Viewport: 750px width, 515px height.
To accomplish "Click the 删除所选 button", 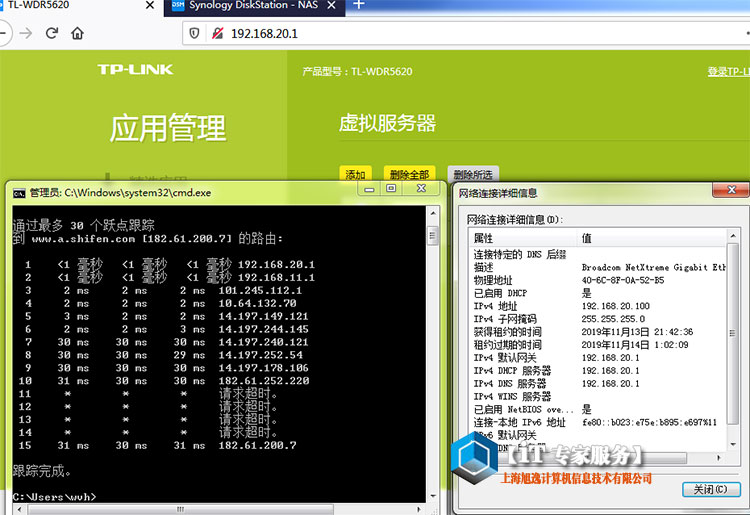I will coord(473,174).
